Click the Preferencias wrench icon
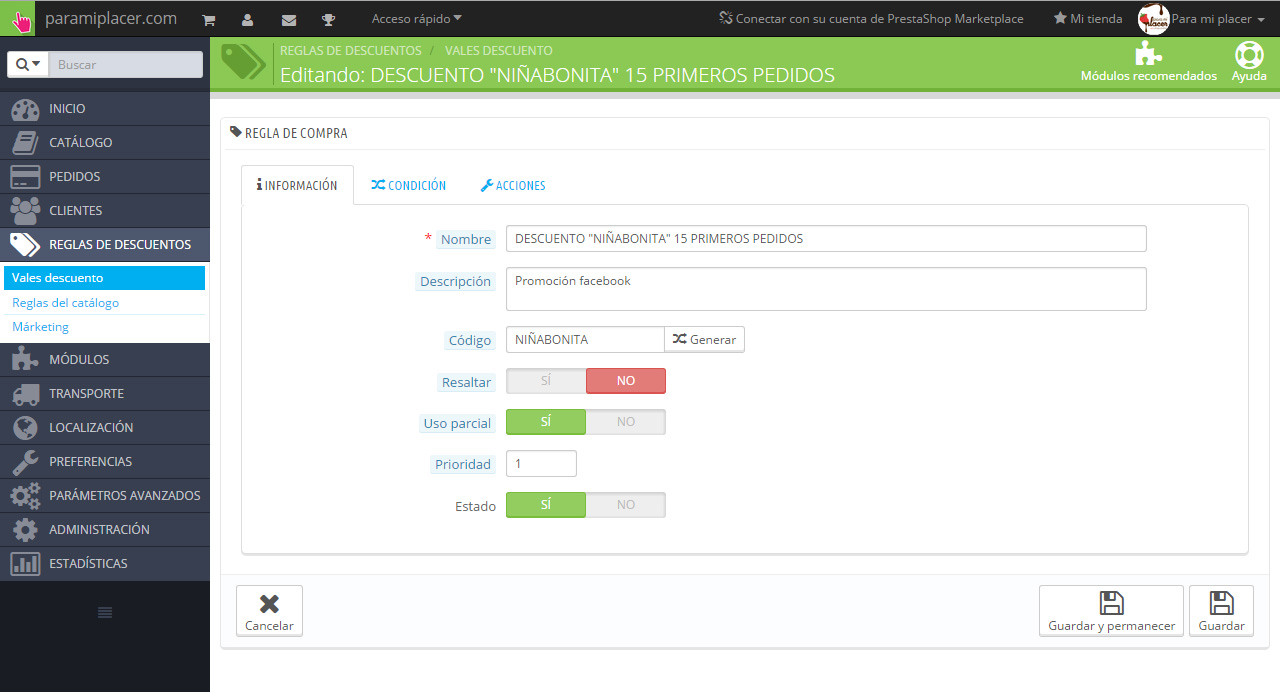Viewport: 1280px width, 692px height. point(25,461)
